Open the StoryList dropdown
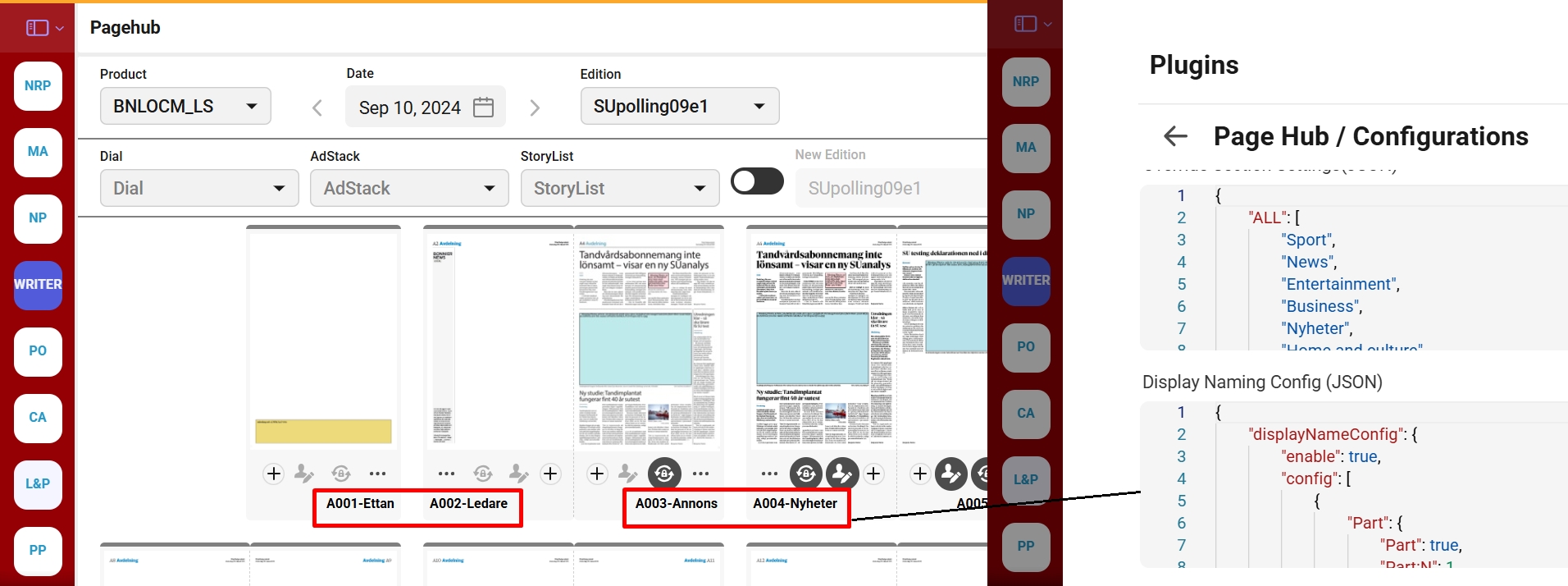The image size is (1568, 586). [619, 188]
